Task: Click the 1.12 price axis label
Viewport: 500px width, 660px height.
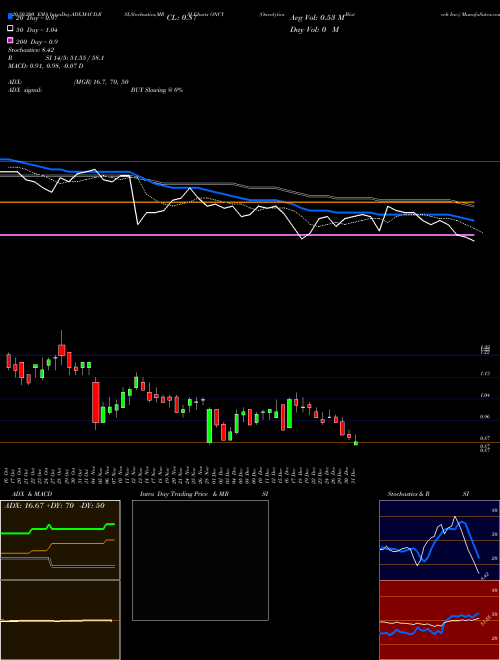Action: (485, 373)
